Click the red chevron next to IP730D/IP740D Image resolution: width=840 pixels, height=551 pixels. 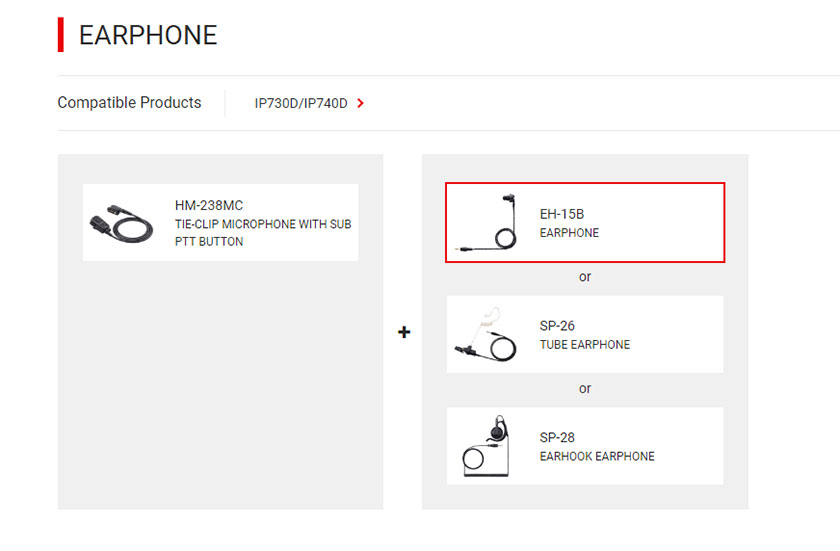(361, 103)
